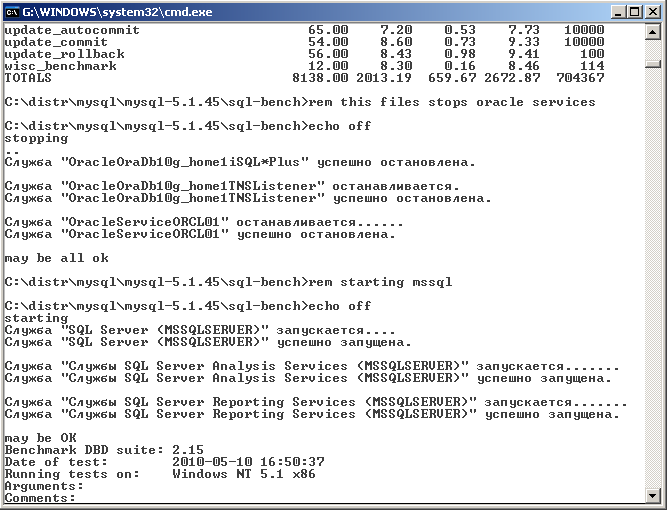Click Analysis Services 'запускается' line
Viewport: 667px width, 510px height.
312,366
